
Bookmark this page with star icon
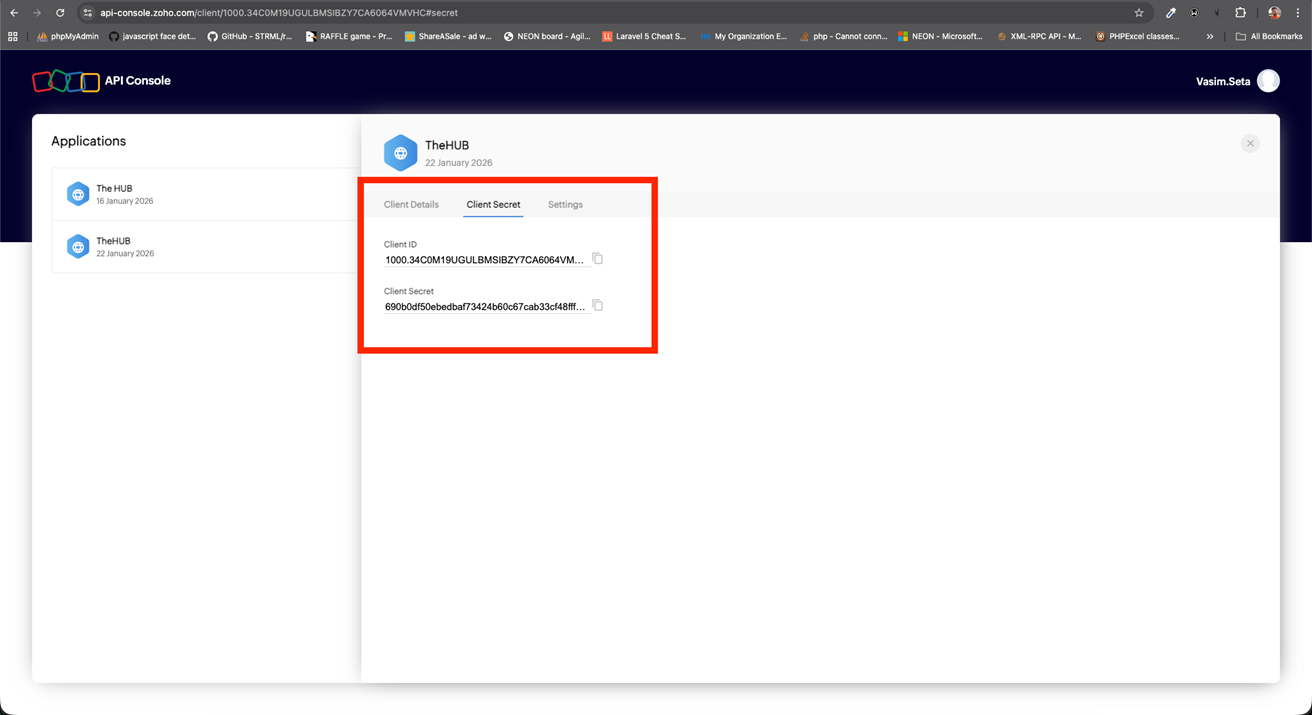tap(1139, 13)
